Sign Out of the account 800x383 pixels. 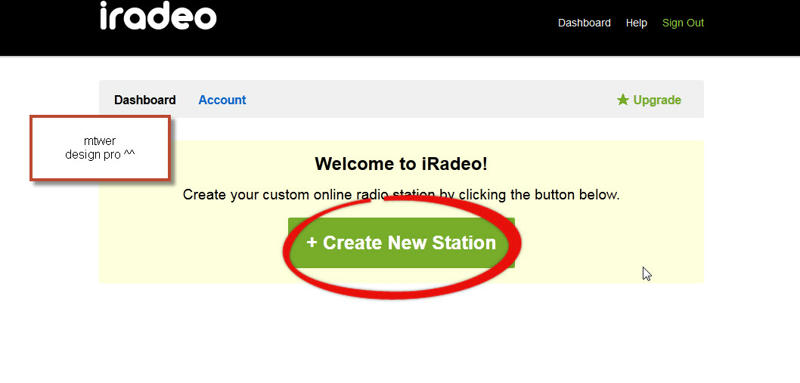click(x=683, y=23)
